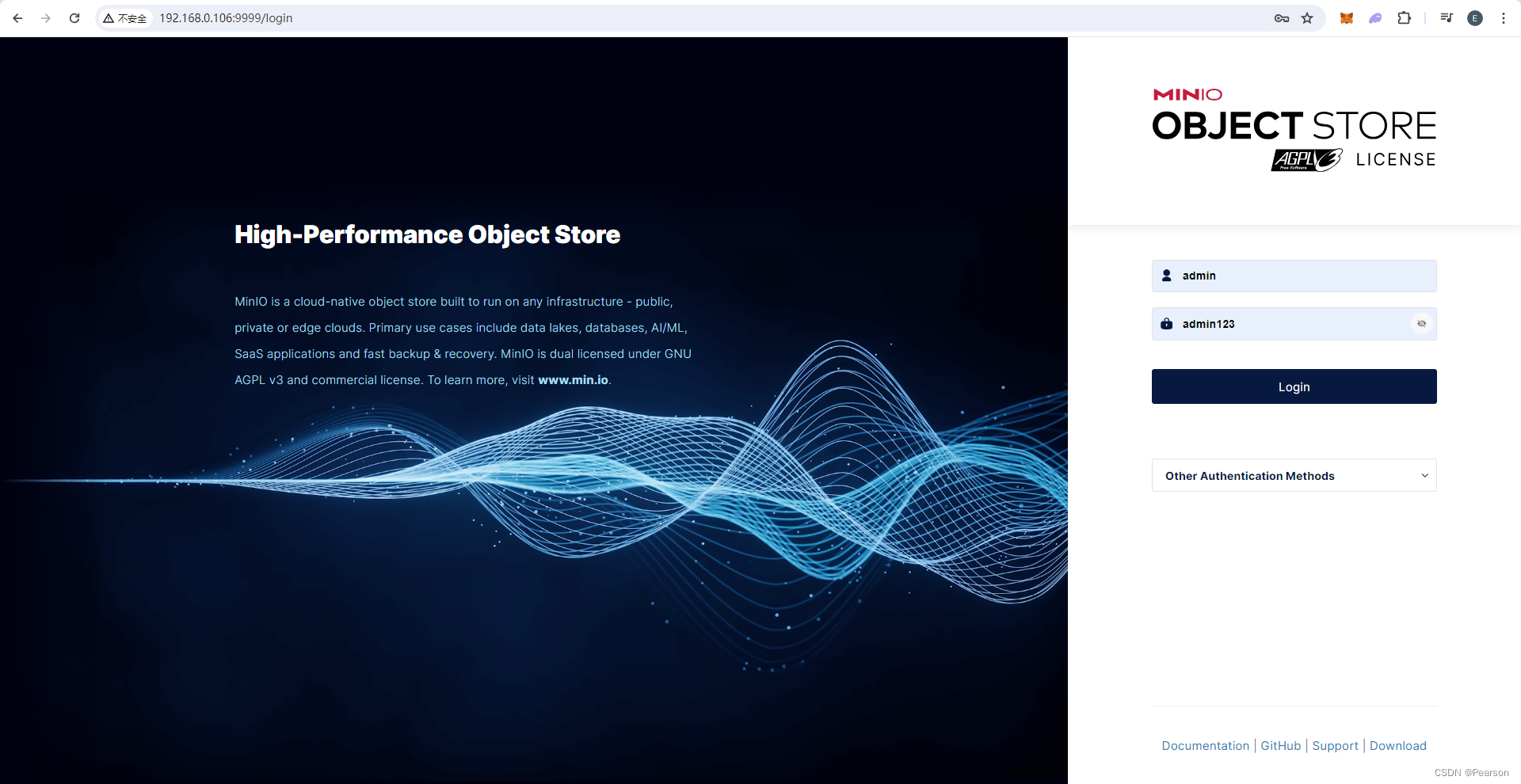Visit the www.min.io link

click(x=574, y=380)
